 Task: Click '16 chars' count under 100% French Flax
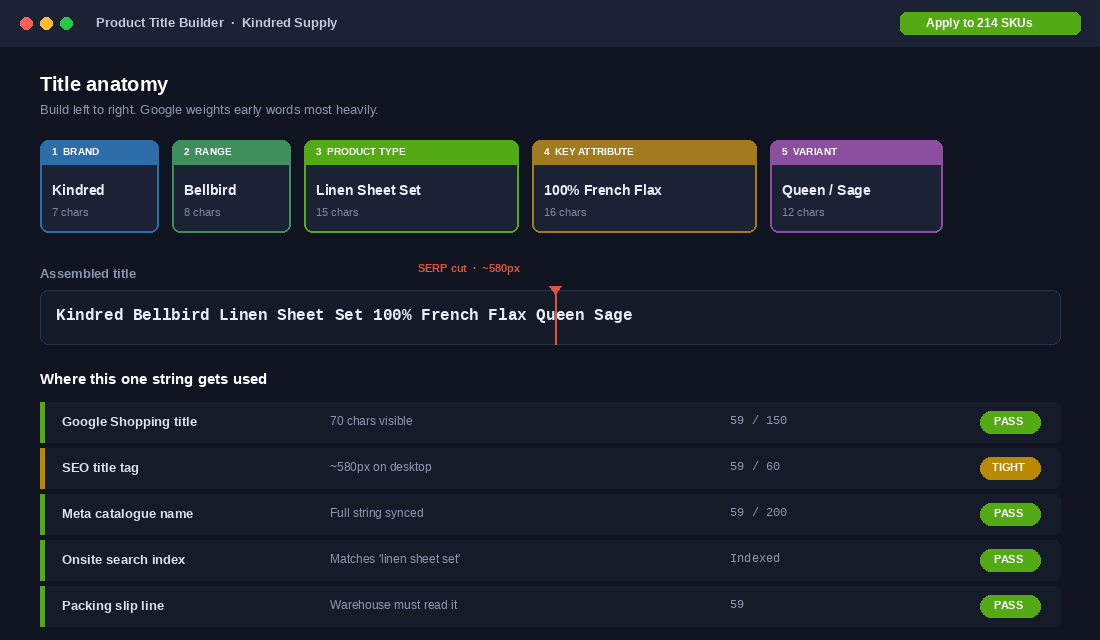click(x=565, y=213)
